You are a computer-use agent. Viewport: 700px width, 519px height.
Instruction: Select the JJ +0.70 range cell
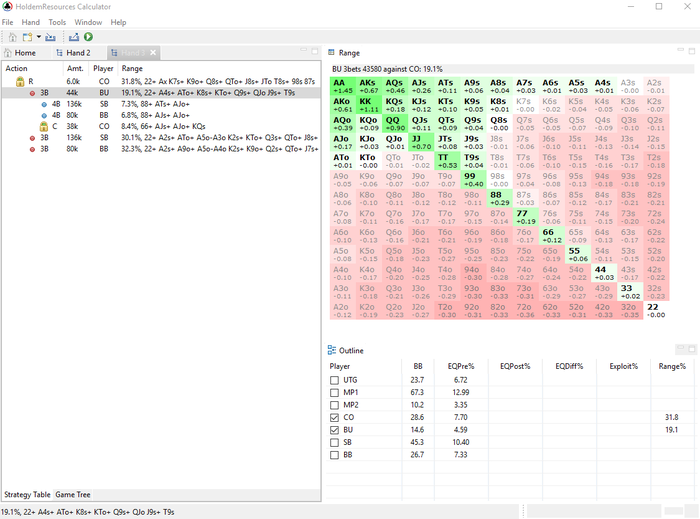pyautogui.click(x=421, y=142)
